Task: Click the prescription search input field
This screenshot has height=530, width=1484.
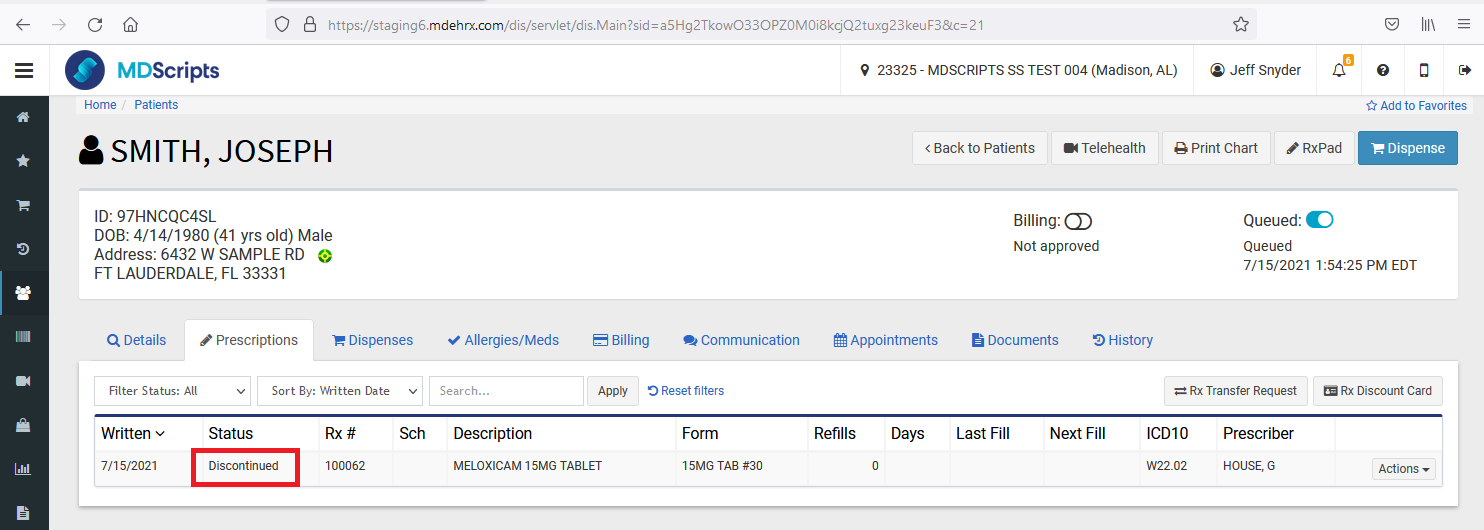Action: [506, 391]
